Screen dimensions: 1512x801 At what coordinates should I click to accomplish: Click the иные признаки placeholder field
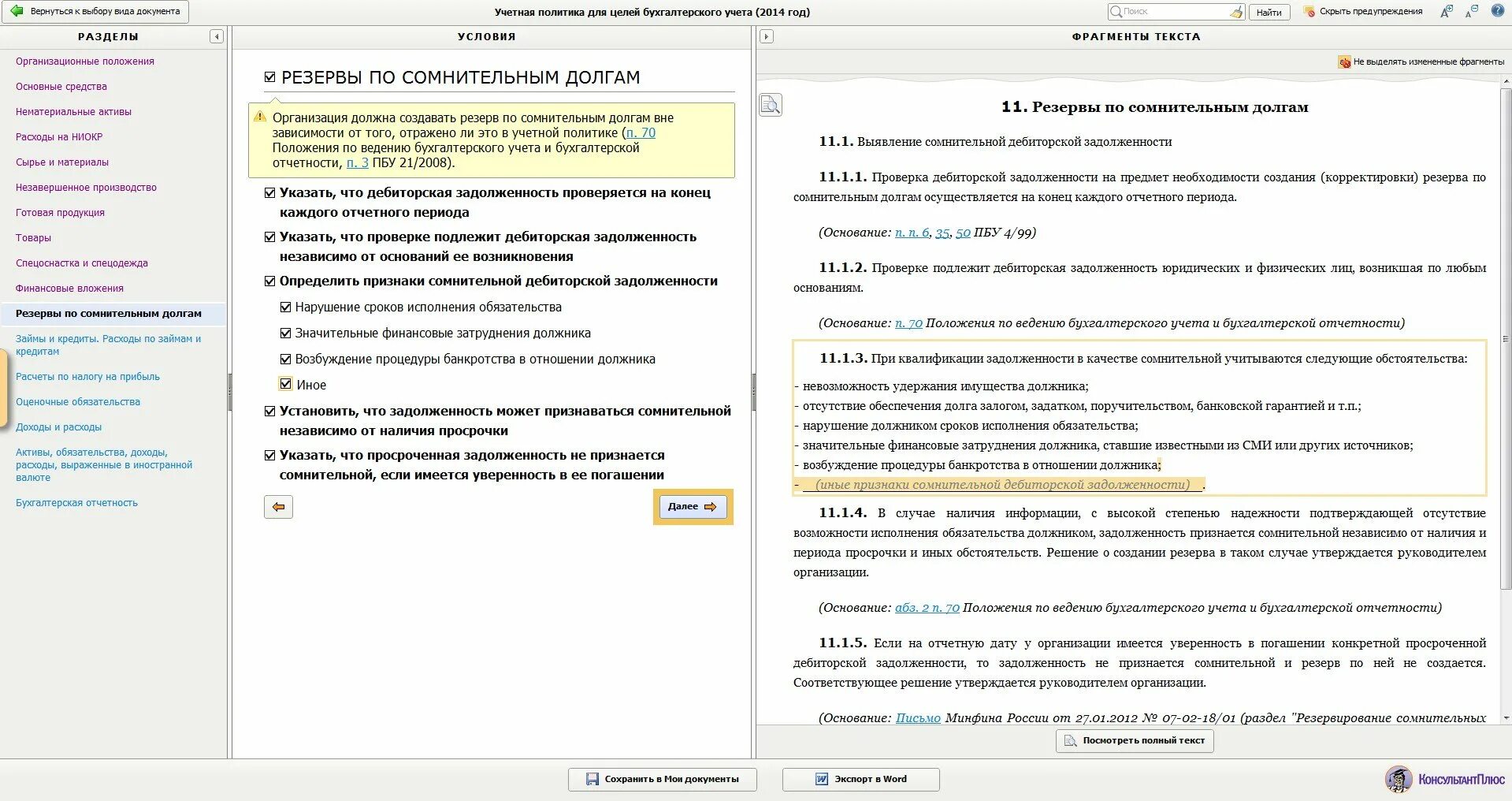(1002, 485)
